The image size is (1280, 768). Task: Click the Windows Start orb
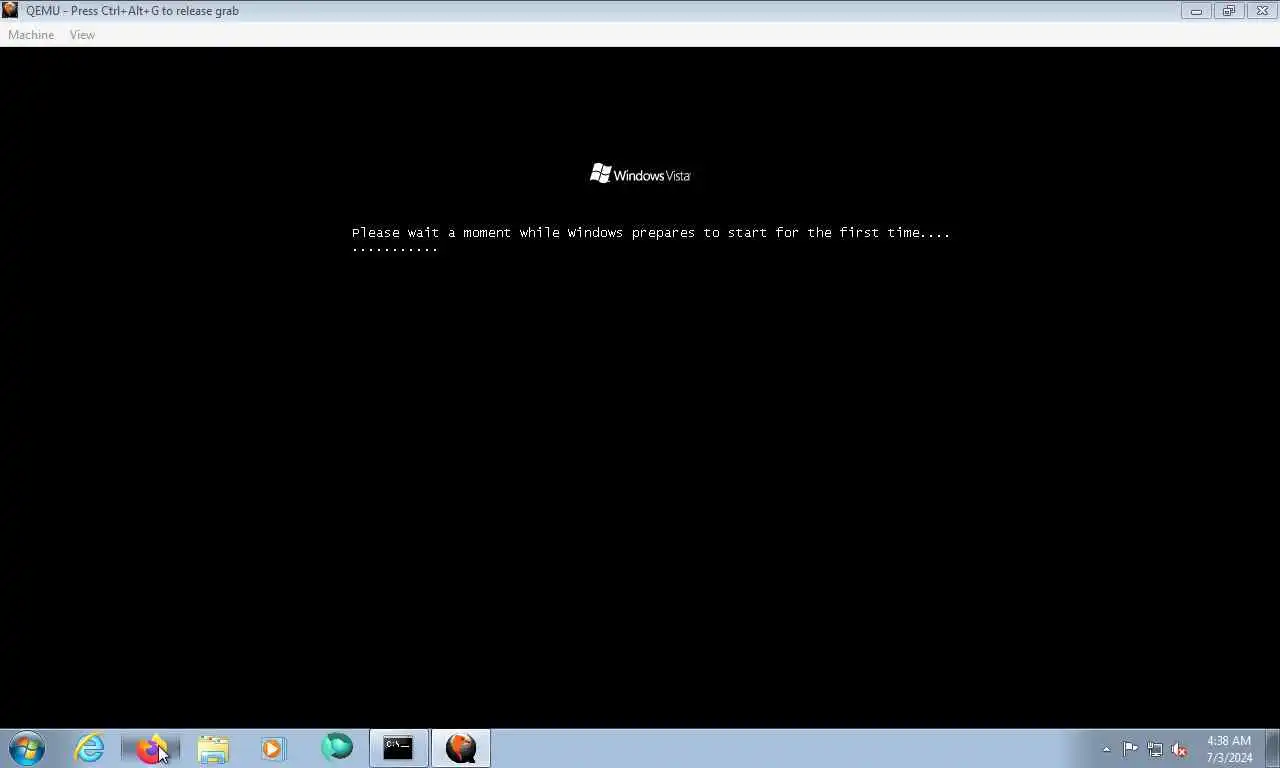[x=27, y=748]
